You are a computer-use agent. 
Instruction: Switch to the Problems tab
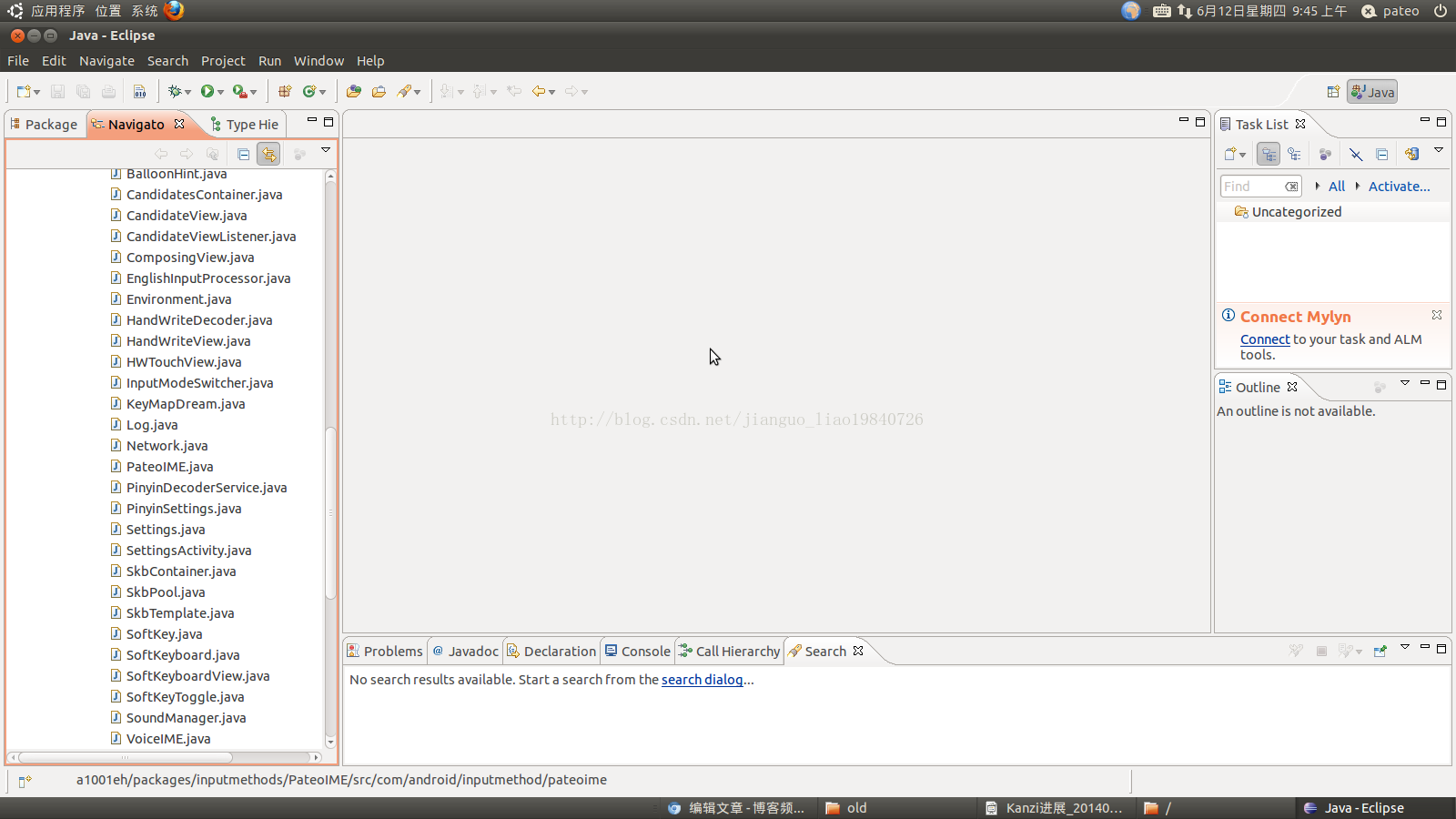[x=385, y=652]
